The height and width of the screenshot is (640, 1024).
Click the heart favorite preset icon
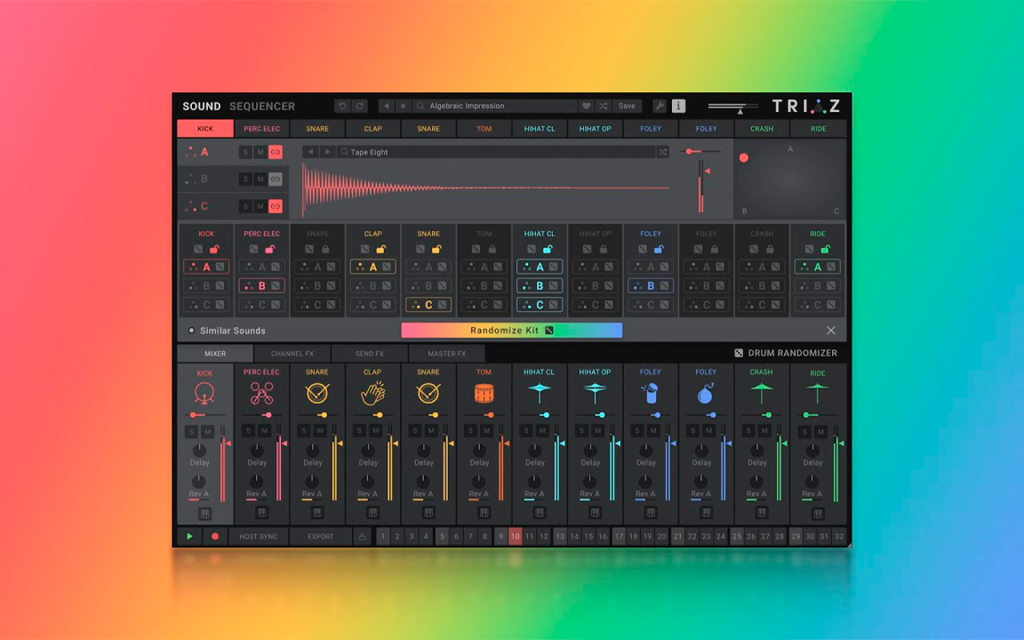click(586, 106)
